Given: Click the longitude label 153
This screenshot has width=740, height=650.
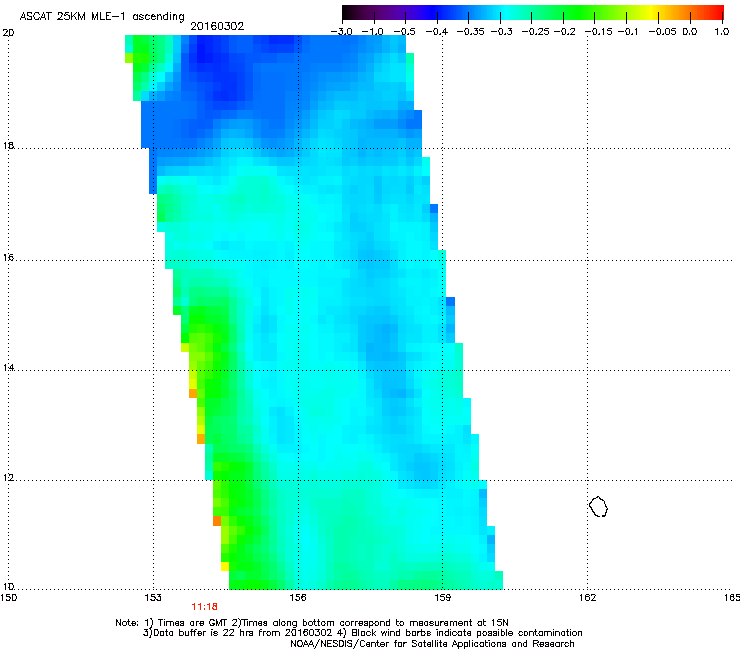Looking at the screenshot, I should (153, 598).
